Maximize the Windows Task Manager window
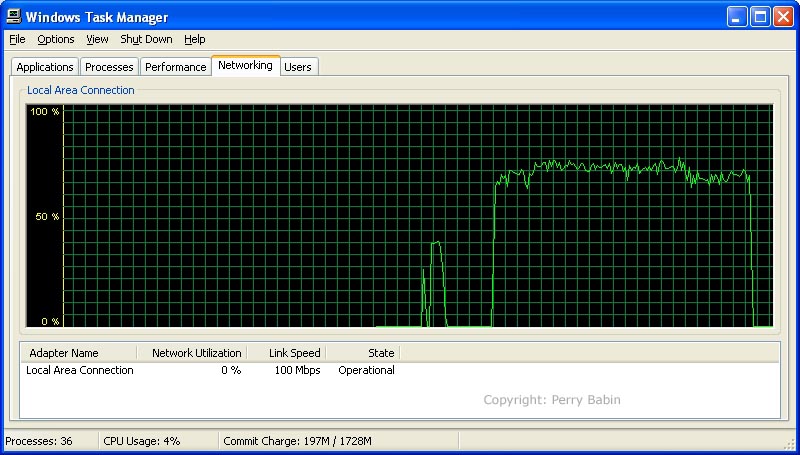The width and height of the screenshot is (800, 455). [x=760, y=17]
